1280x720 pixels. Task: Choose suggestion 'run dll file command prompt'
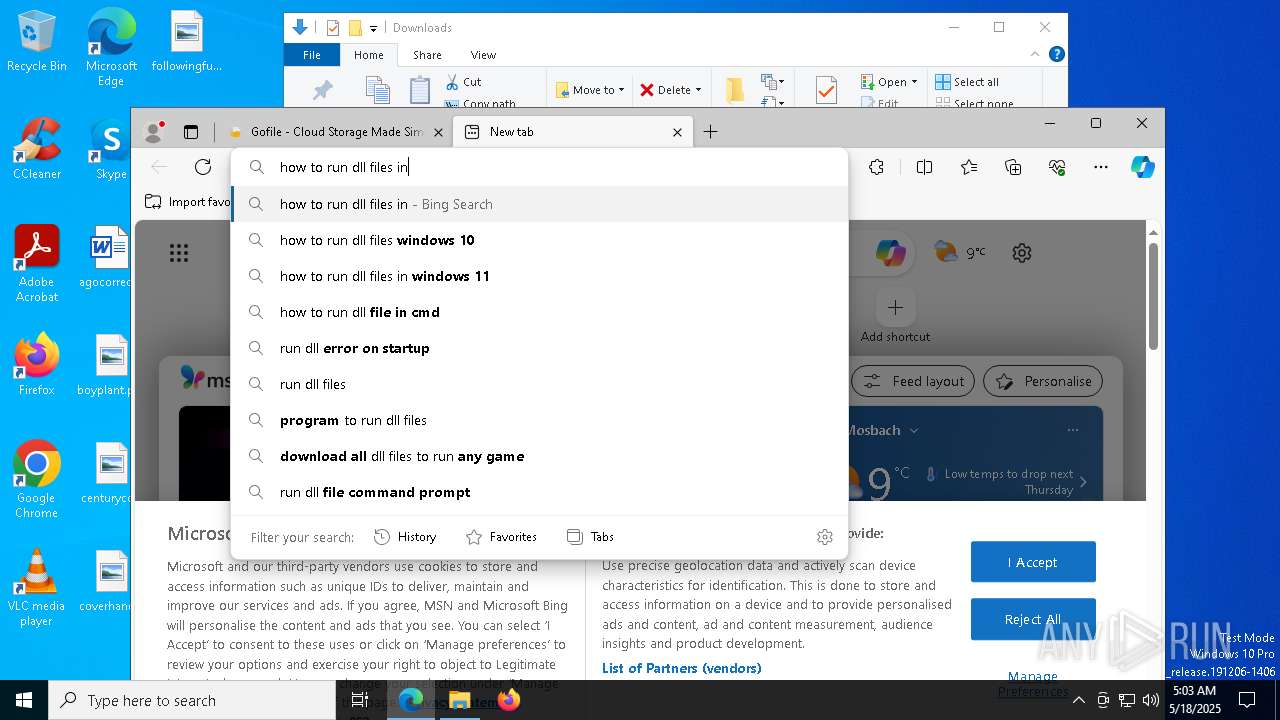click(x=540, y=492)
